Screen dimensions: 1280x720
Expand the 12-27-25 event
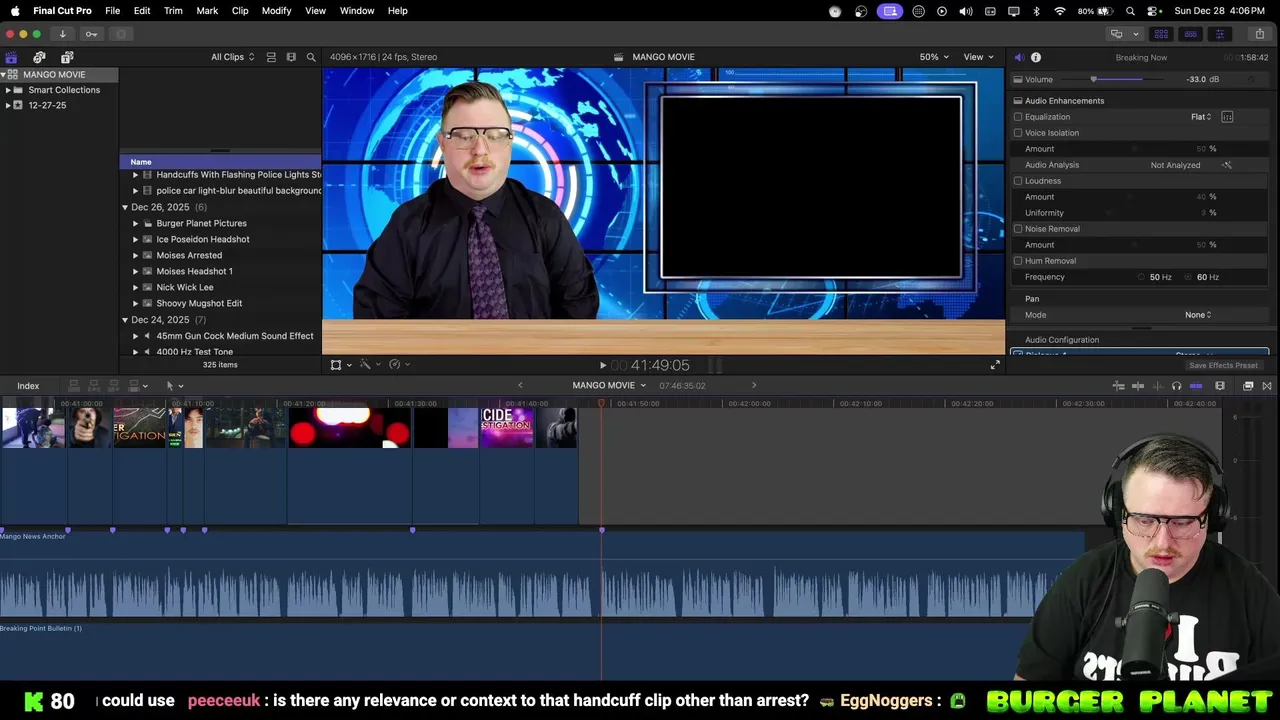pos(8,105)
